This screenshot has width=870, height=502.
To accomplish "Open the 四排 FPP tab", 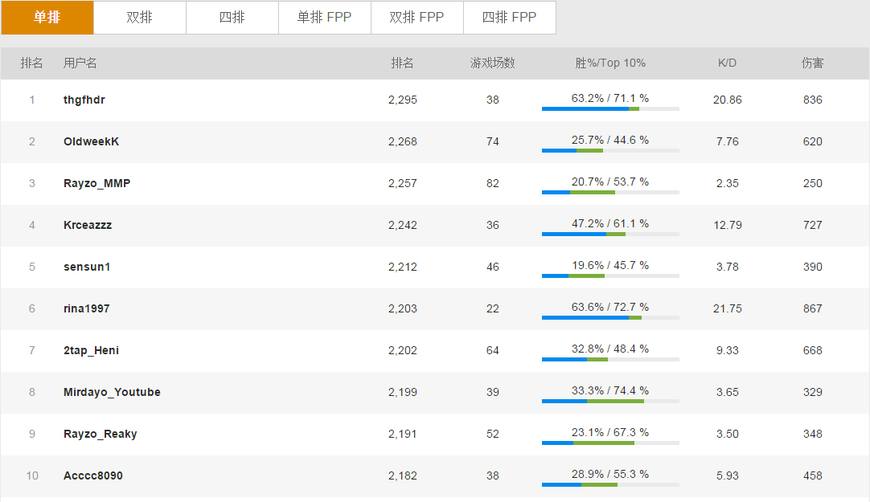I will [x=509, y=17].
